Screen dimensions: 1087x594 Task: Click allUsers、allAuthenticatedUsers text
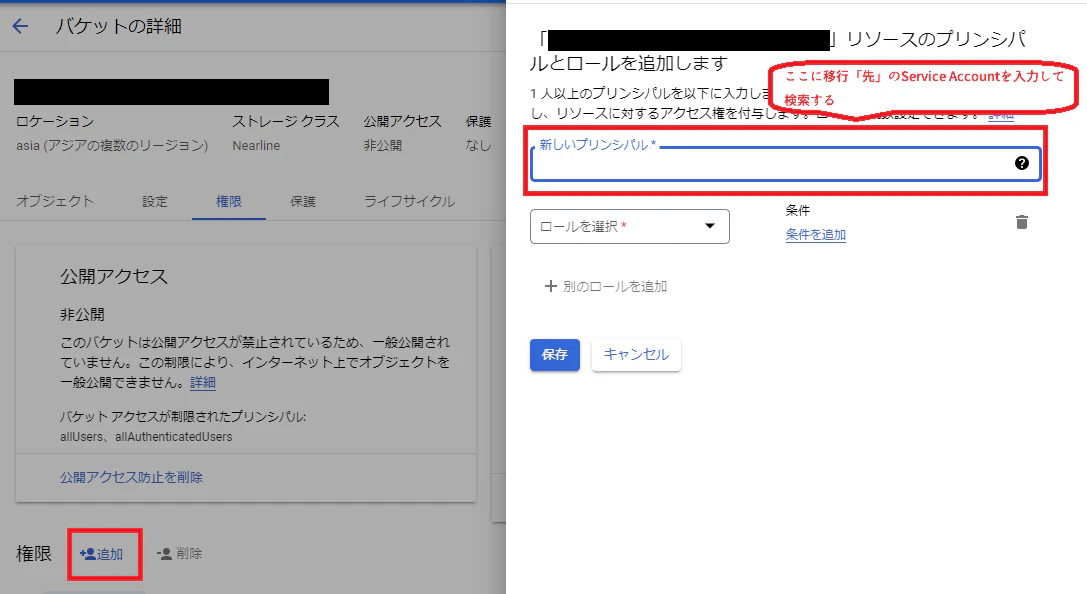[146, 437]
